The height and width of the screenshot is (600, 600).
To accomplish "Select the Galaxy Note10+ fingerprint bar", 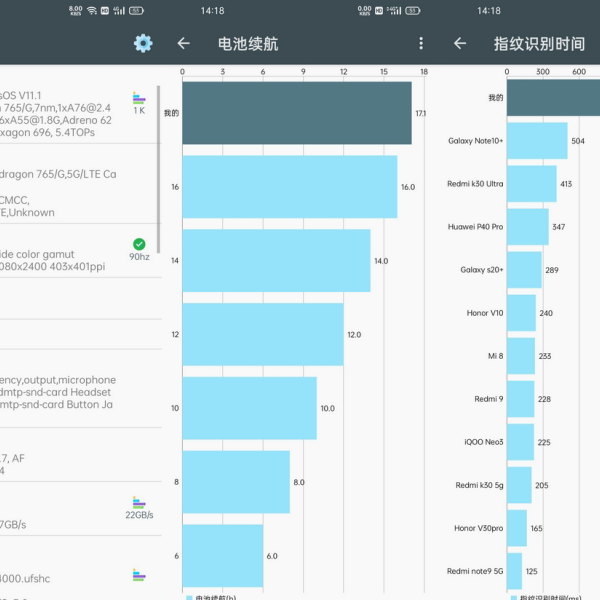I will click(537, 141).
